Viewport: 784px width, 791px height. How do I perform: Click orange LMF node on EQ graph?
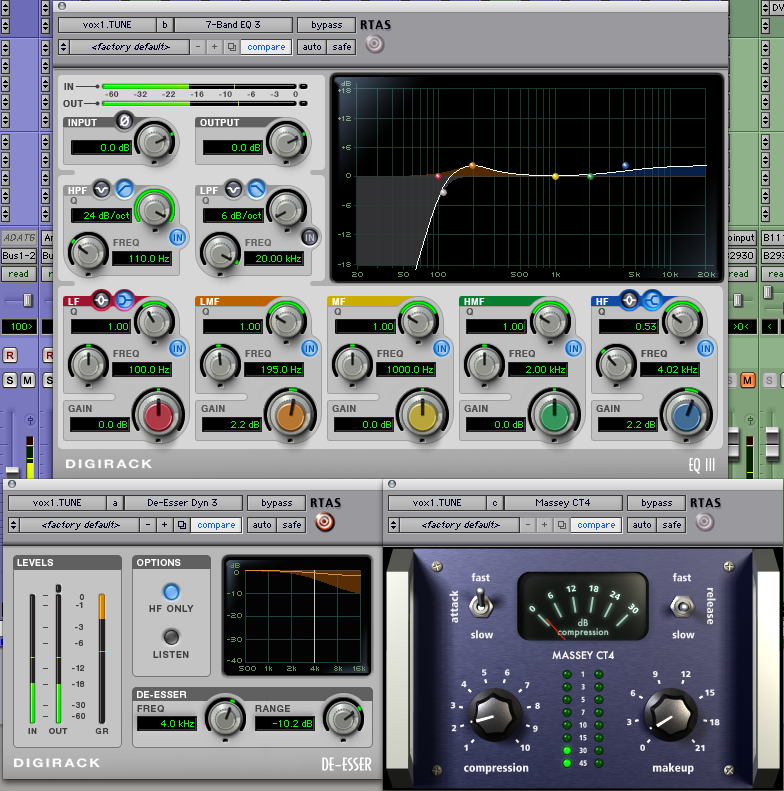[472, 165]
